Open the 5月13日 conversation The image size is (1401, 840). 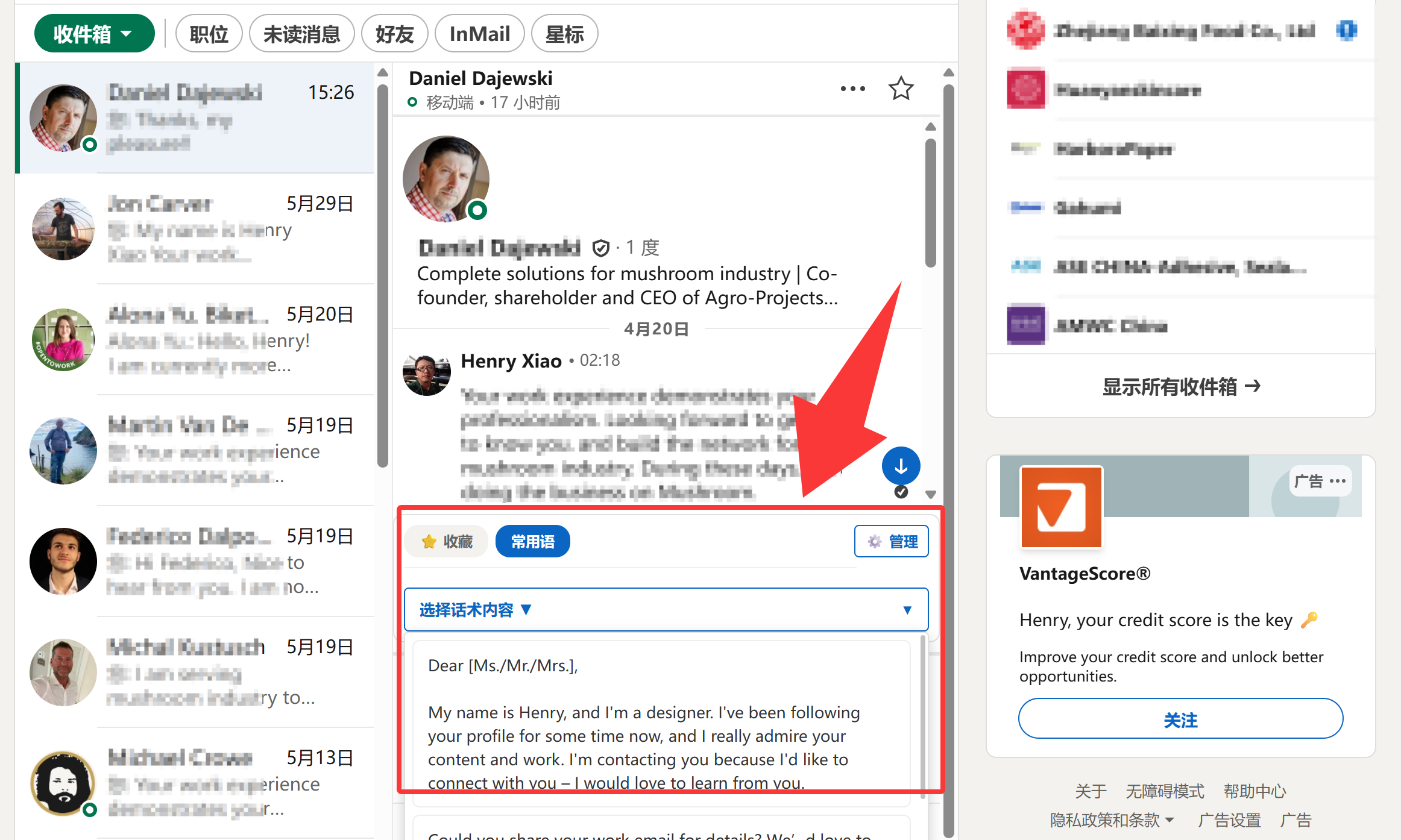pos(195,783)
